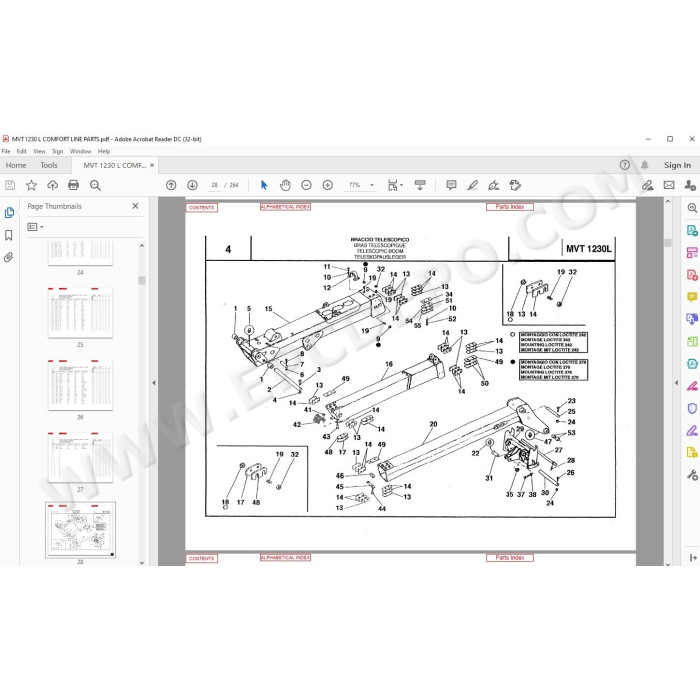Show Attachments paperclip panel
700x700 pixels.
click(x=8, y=257)
